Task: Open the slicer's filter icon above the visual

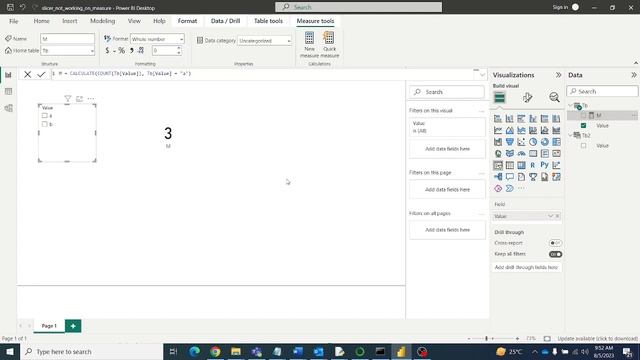Action: pos(68,99)
